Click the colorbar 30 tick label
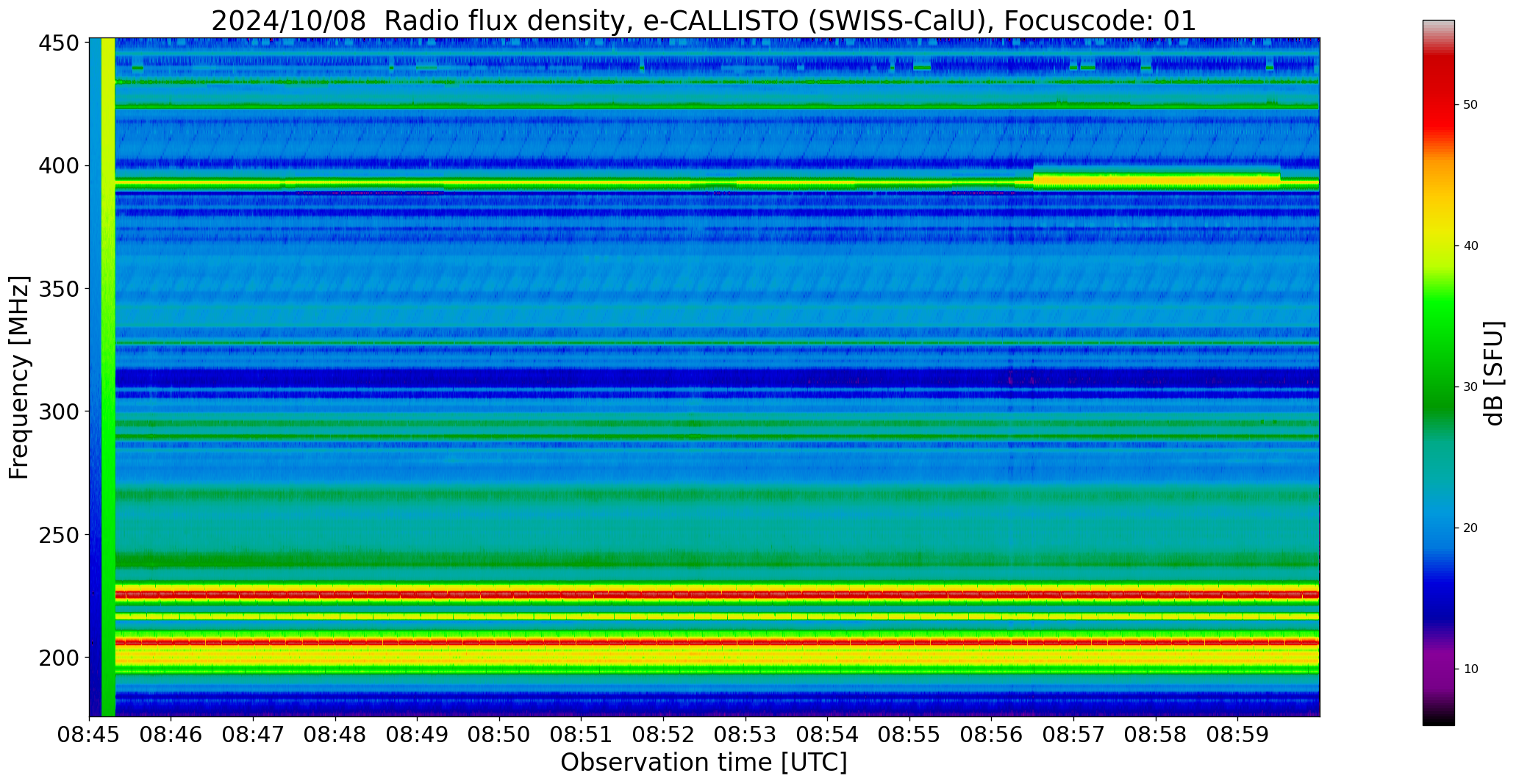Image resolution: width=1516 pixels, height=784 pixels. pyautogui.click(x=1470, y=386)
